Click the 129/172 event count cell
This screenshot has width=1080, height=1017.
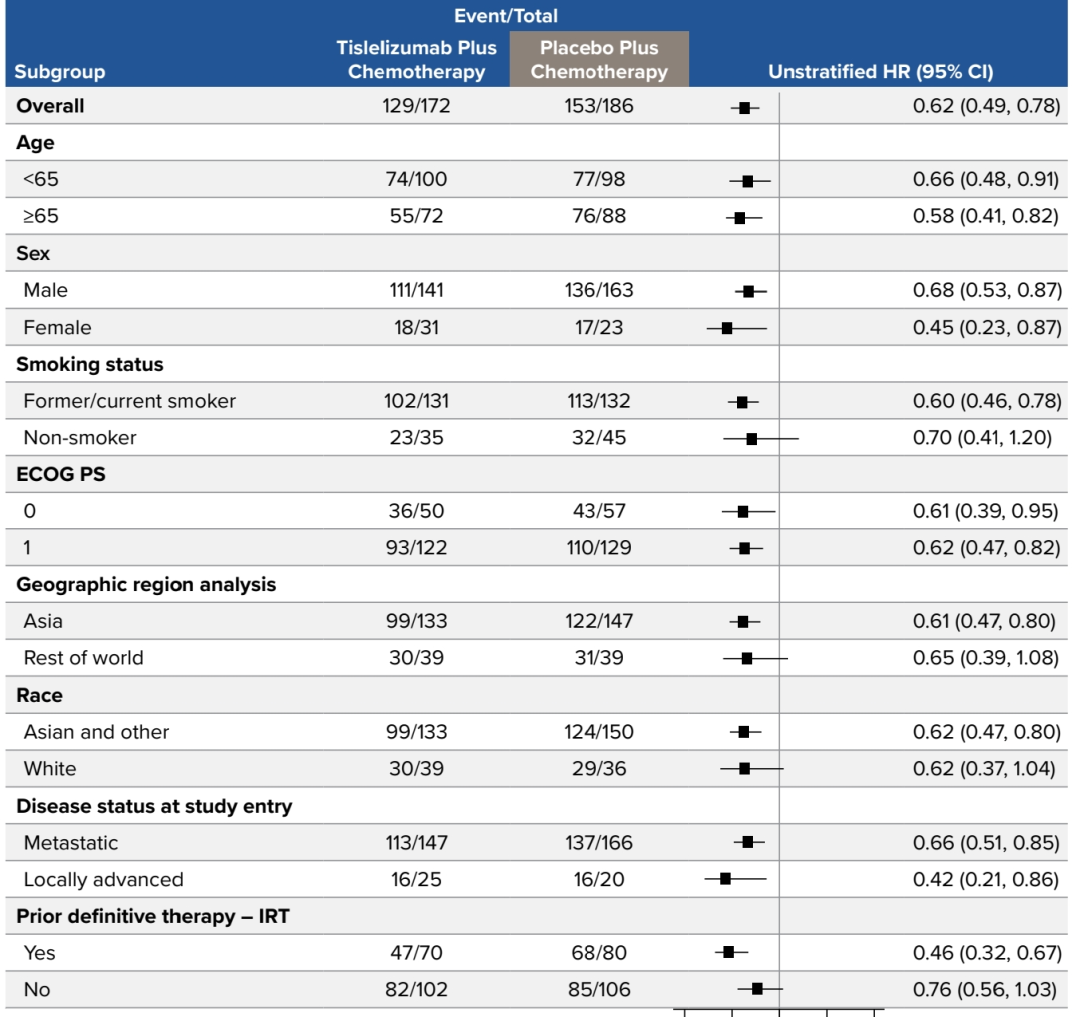[x=416, y=106]
